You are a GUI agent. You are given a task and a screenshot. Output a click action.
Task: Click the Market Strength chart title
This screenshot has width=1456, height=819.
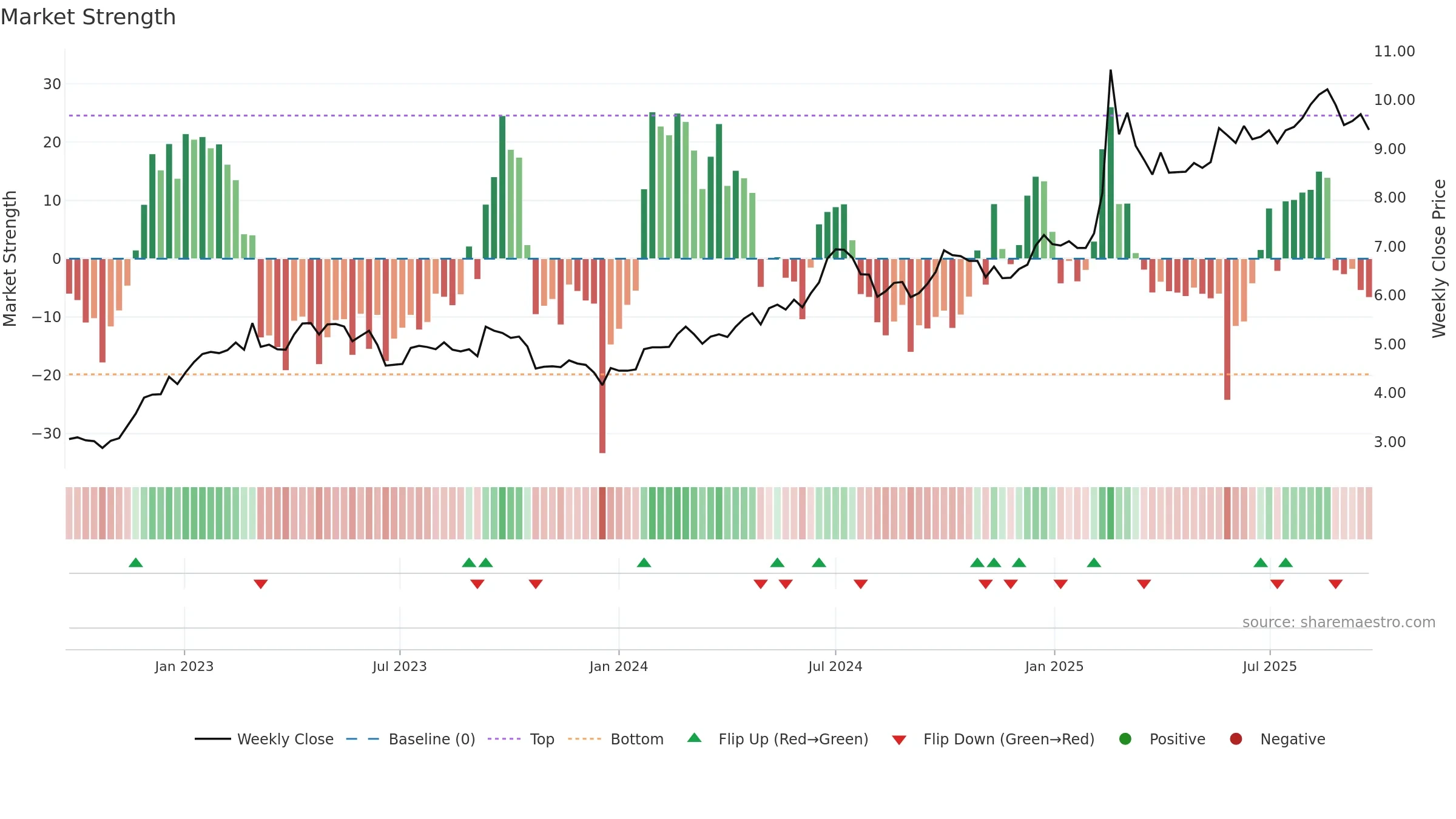tap(88, 17)
